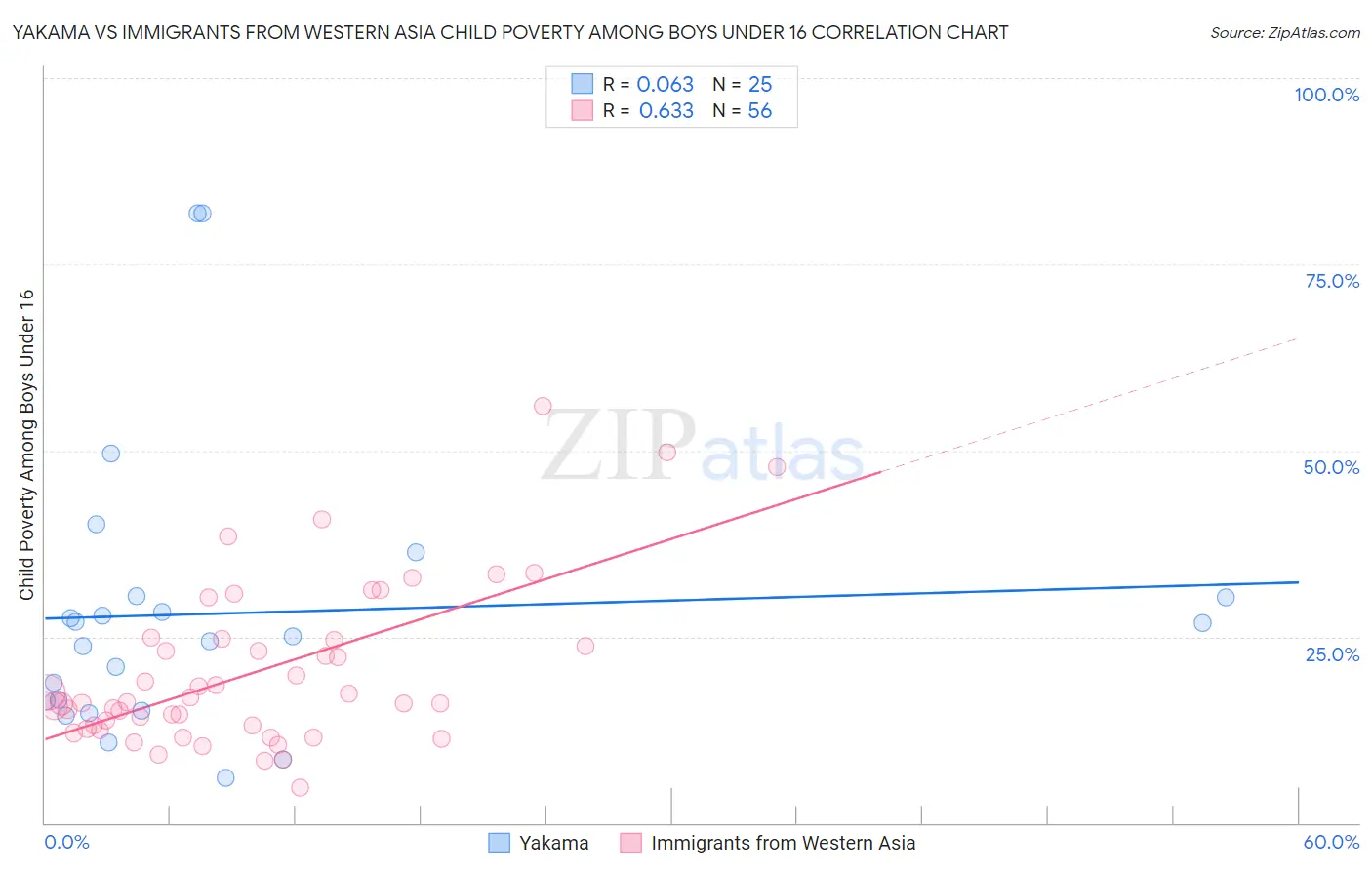
Task: Select the rightmost blue data point
Action: click(1226, 597)
